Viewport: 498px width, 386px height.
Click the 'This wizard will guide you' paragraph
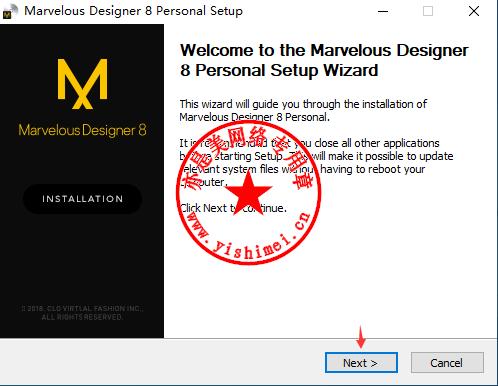[x=303, y=111]
